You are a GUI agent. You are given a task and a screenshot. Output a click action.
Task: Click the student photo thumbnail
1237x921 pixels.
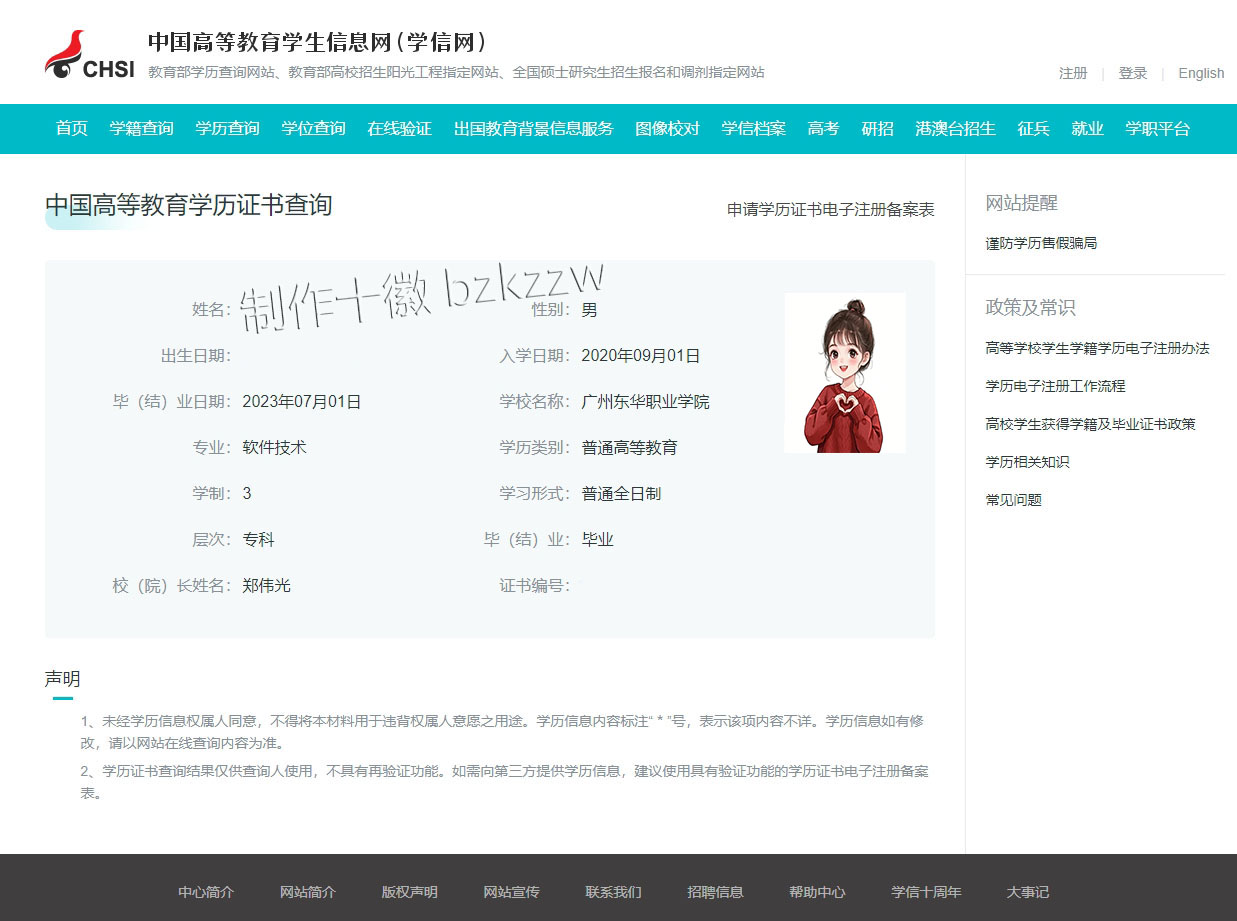point(845,372)
